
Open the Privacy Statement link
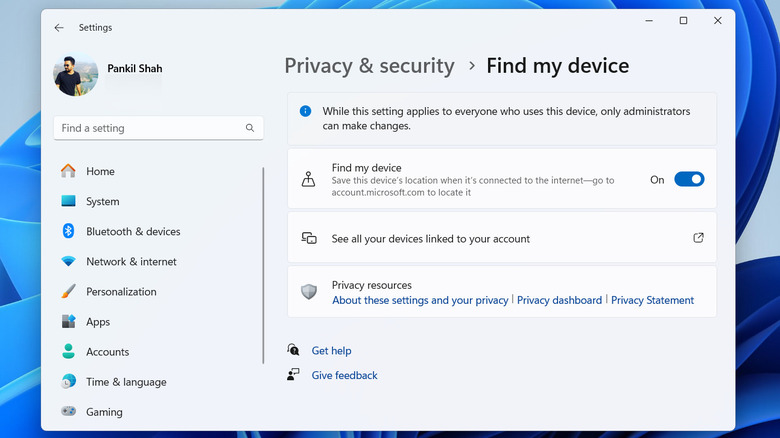click(652, 300)
